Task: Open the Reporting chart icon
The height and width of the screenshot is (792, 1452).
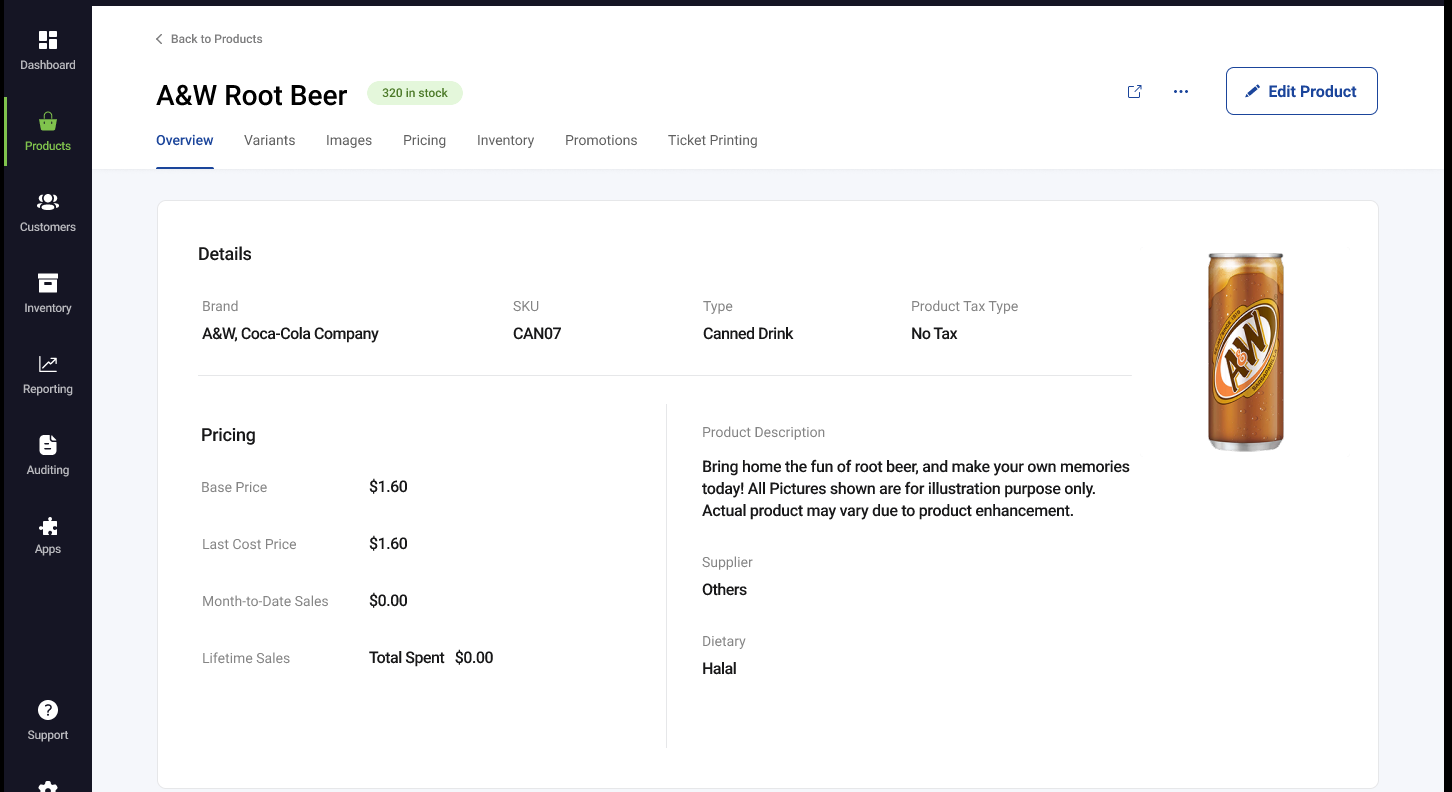Action: (48, 364)
